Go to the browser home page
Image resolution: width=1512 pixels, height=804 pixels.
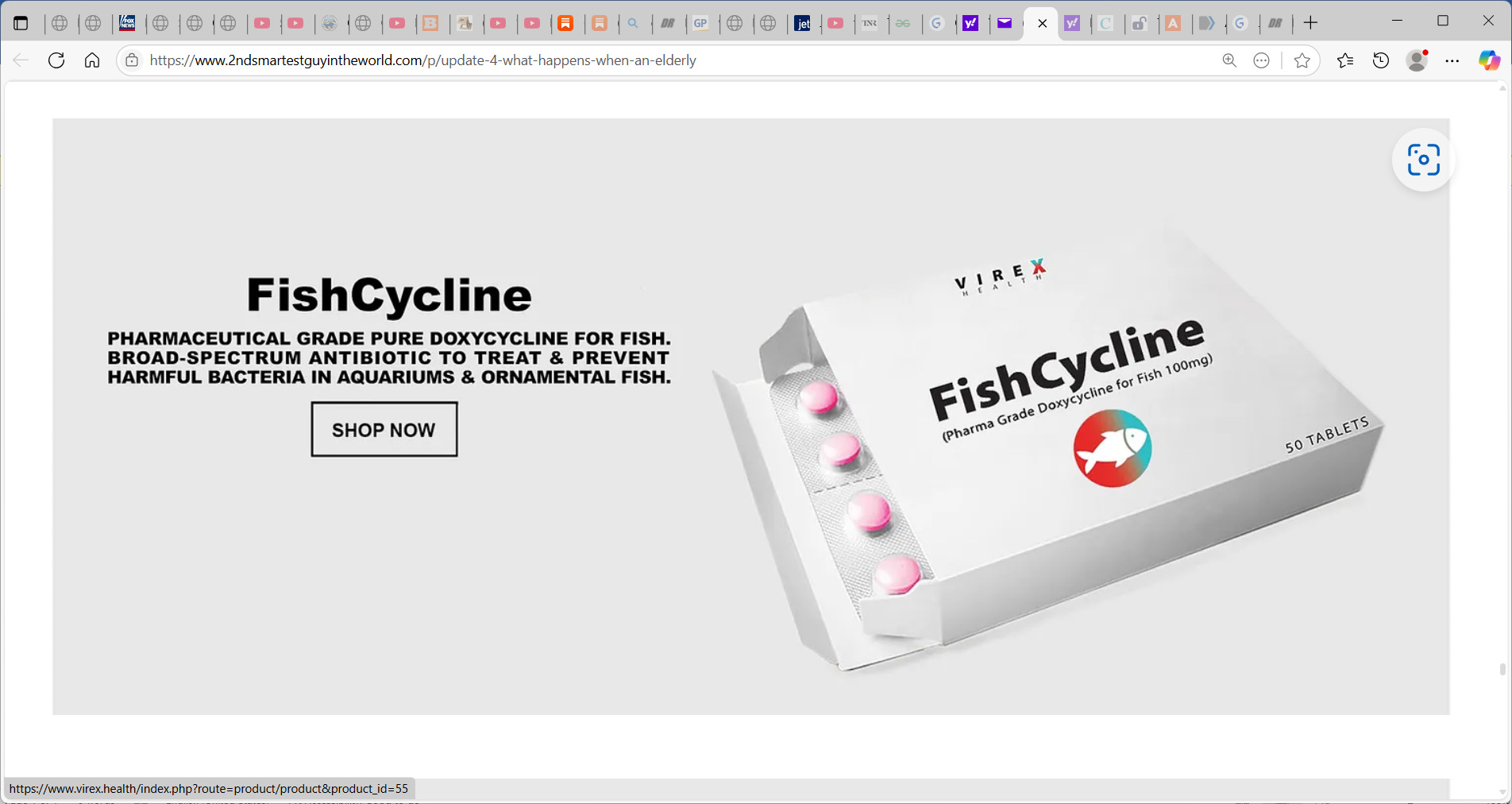coord(92,60)
